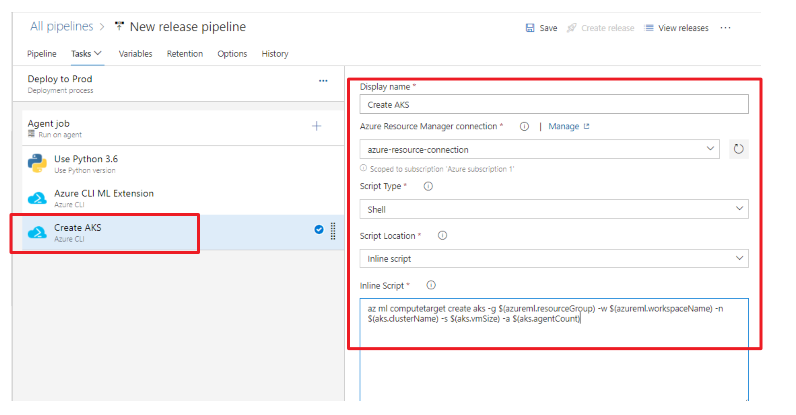Show info for Azure Resource Manager connection

coord(524,126)
